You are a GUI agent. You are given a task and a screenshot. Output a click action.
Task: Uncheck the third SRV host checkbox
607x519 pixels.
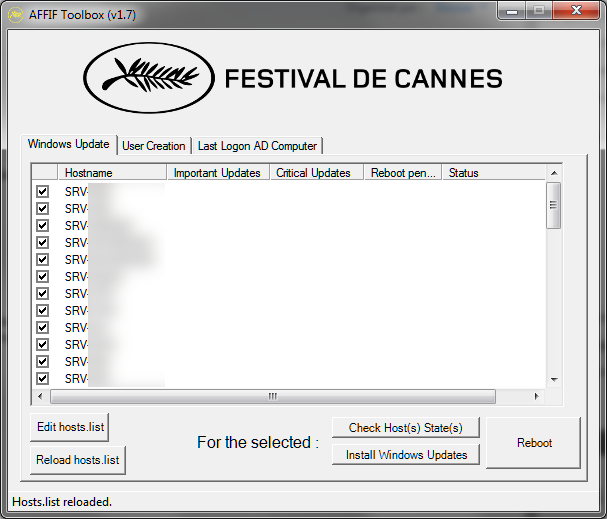pyautogui.click(x=43, y=226)
